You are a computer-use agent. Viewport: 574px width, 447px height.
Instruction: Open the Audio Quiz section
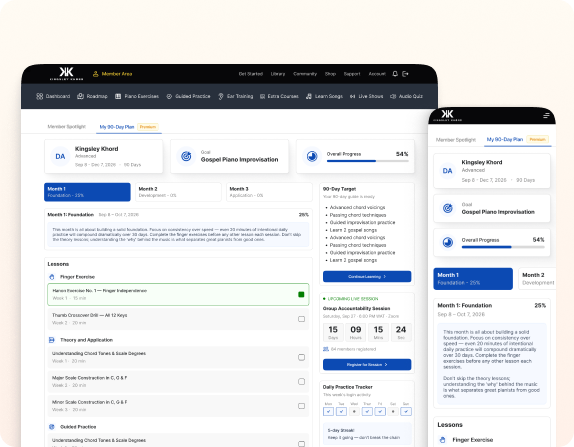pos(406,96)
